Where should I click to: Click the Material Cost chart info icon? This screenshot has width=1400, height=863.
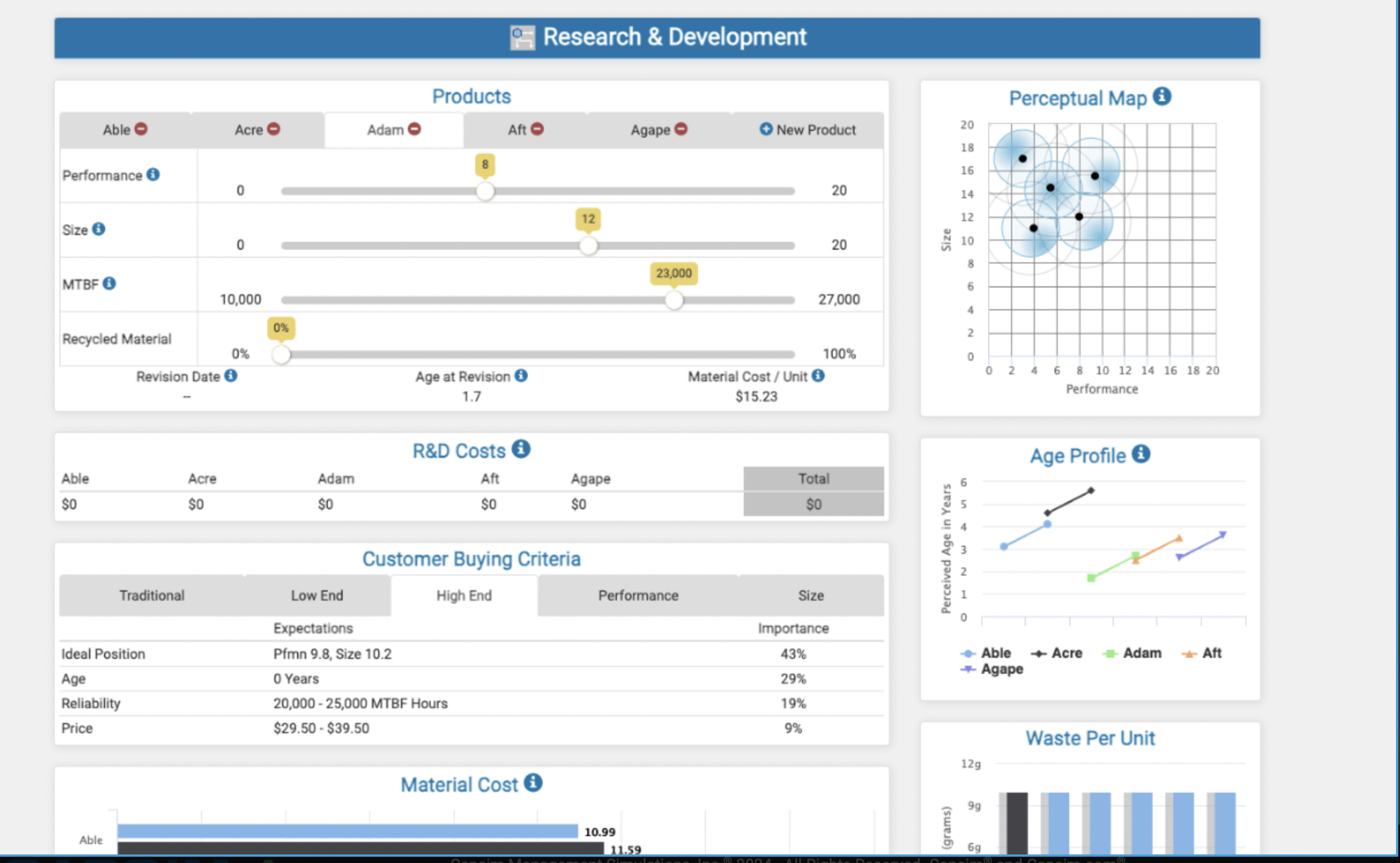[x=533, y=782]
